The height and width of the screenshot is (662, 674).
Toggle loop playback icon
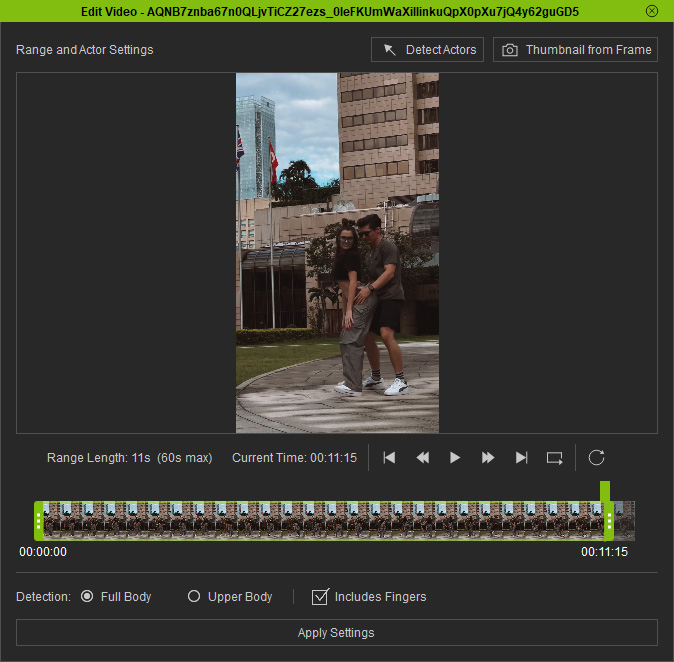pyautogui.click(x=555, y=458)
